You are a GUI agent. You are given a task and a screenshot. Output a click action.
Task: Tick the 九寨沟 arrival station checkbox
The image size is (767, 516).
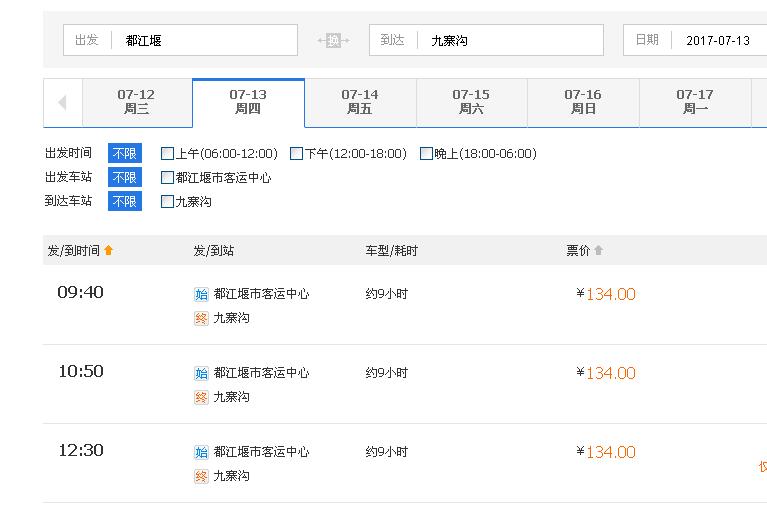coord(168,202)
